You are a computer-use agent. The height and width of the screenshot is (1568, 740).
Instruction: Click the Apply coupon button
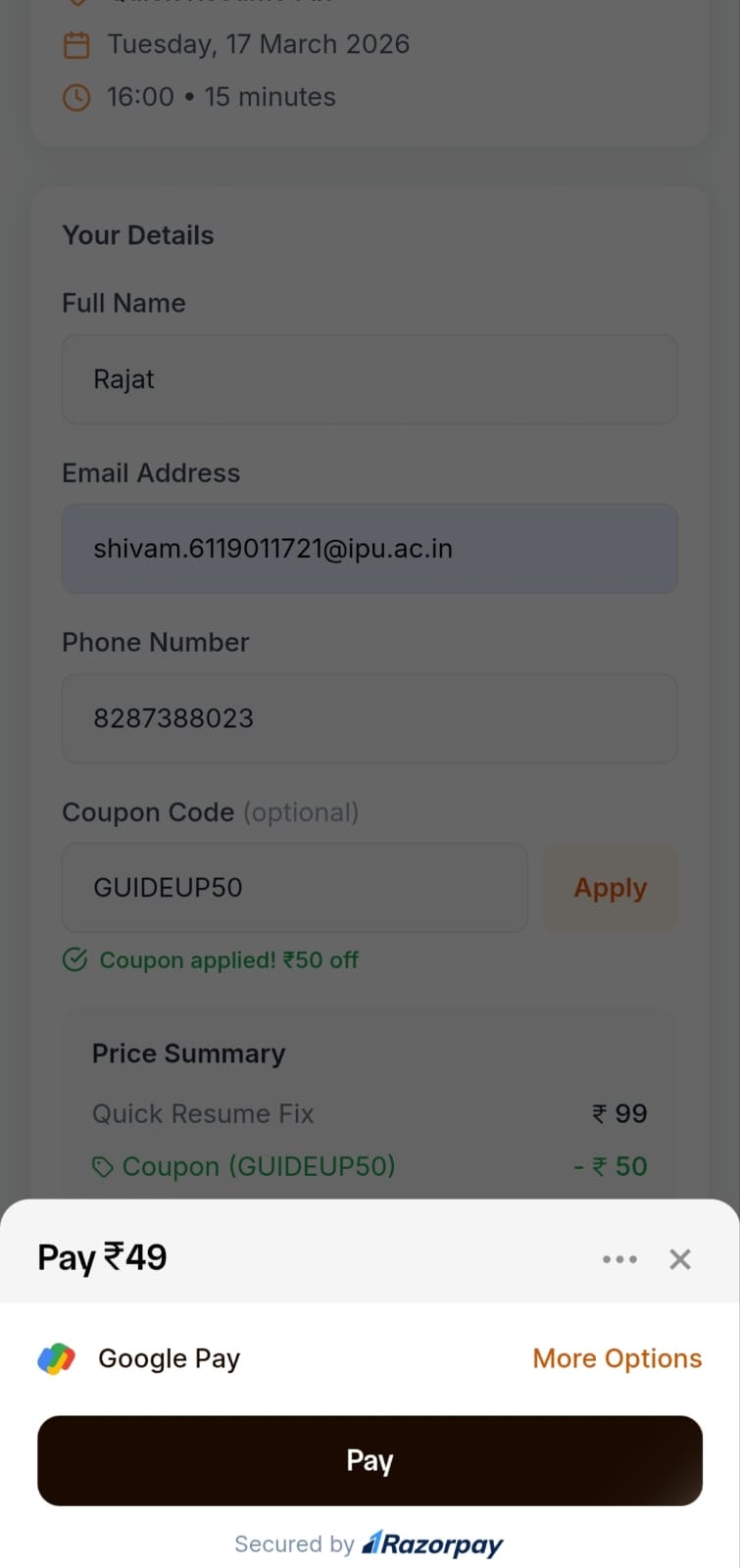610,887
